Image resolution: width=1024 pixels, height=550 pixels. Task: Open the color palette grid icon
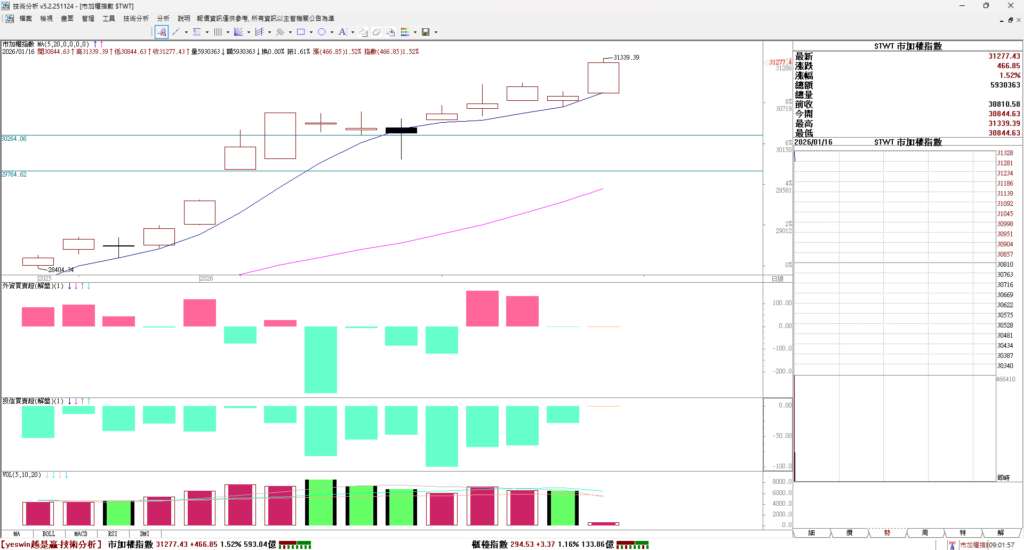(x=404, y=32)
